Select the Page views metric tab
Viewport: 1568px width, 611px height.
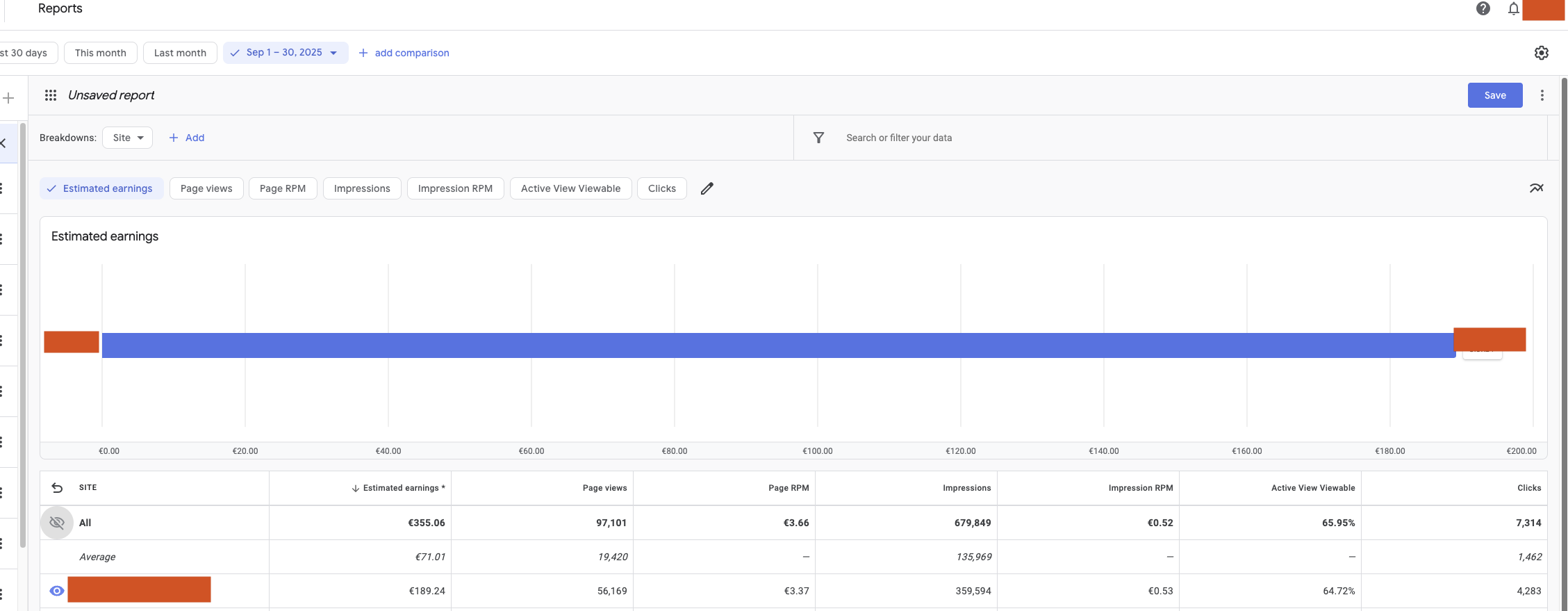[206, 188]
